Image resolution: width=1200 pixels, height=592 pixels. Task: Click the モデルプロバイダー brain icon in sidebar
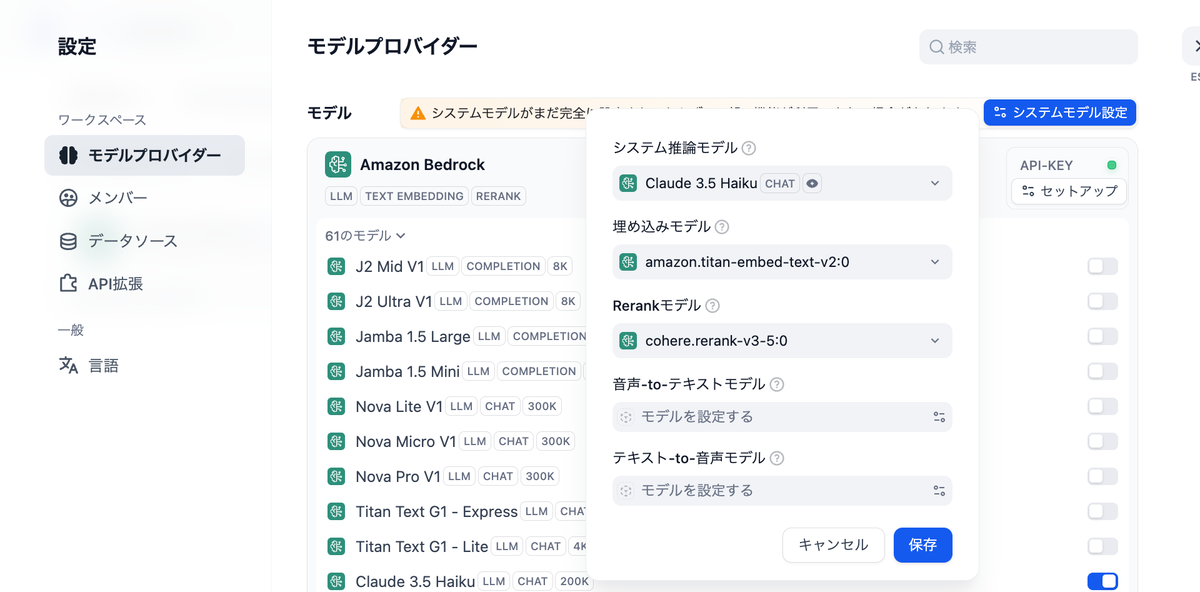pyautogui.click(x=68, y=155)
